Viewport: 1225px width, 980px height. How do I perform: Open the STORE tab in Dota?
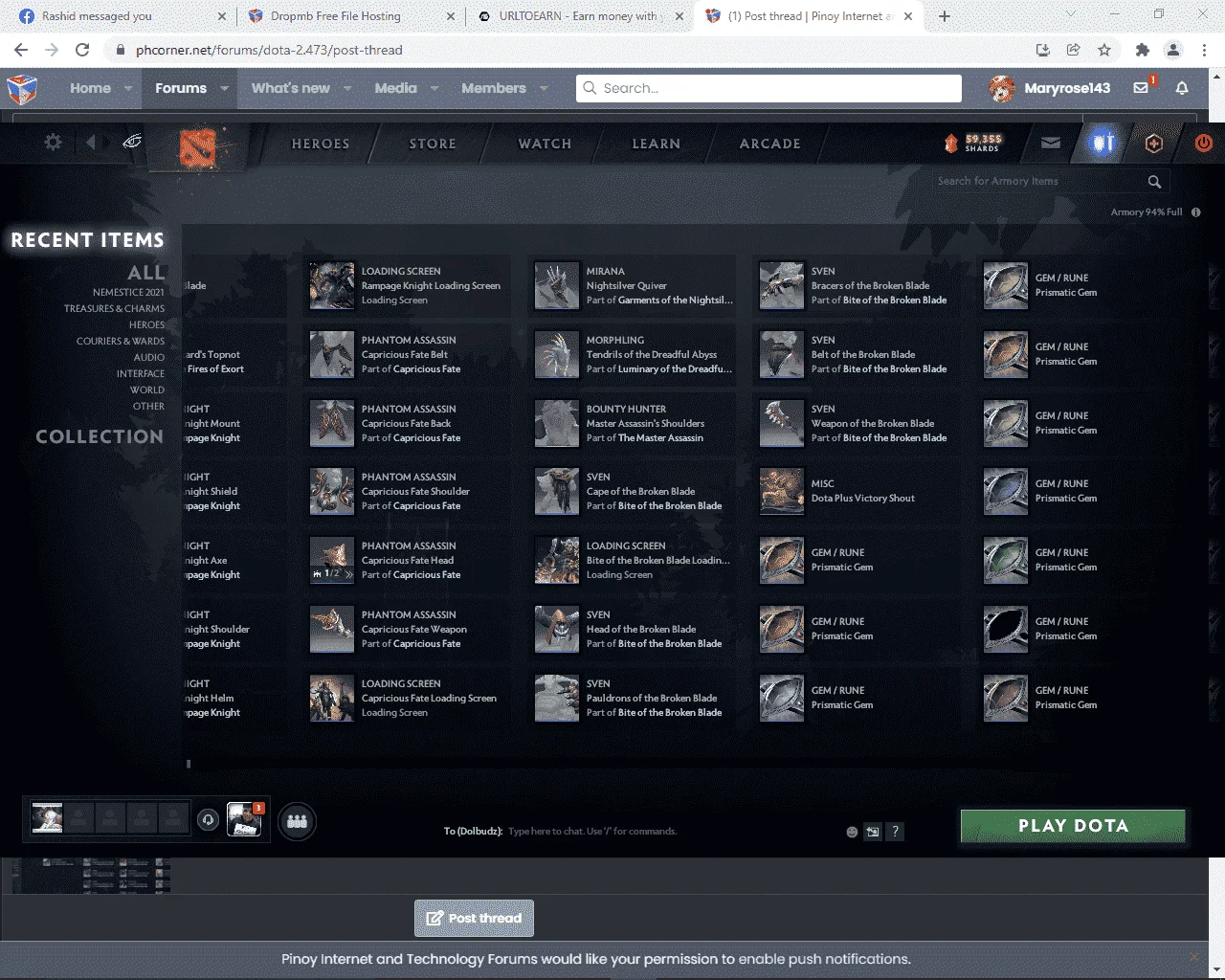pyautogui.click(x=433, y=144)
